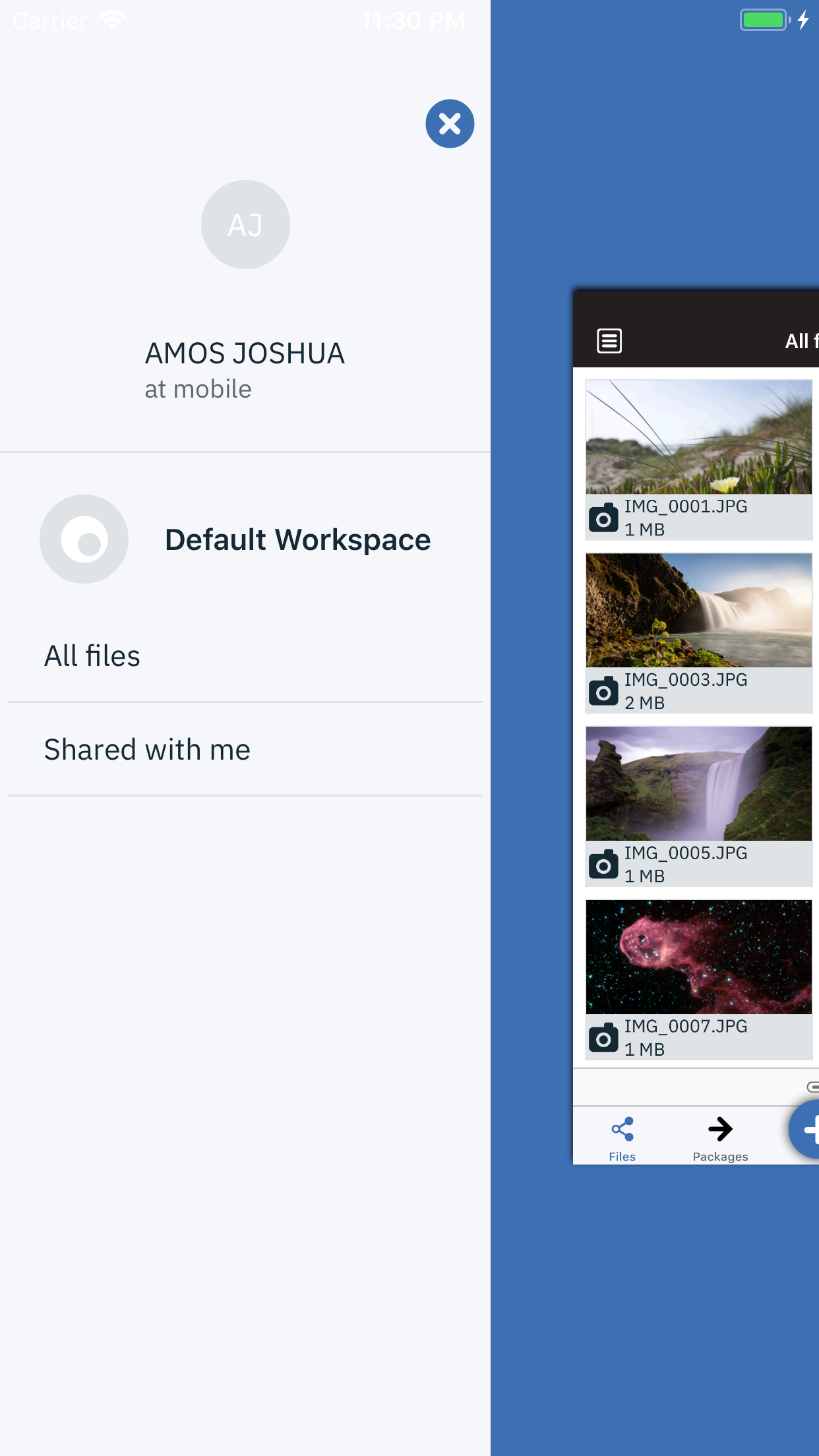
Task: Open the pink nebula photo thumbnail
Action: point(698,957)
